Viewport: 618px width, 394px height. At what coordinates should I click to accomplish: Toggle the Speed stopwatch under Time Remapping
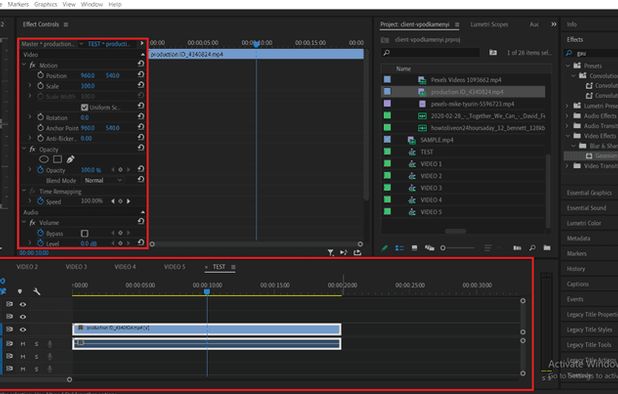click(40, 201)
